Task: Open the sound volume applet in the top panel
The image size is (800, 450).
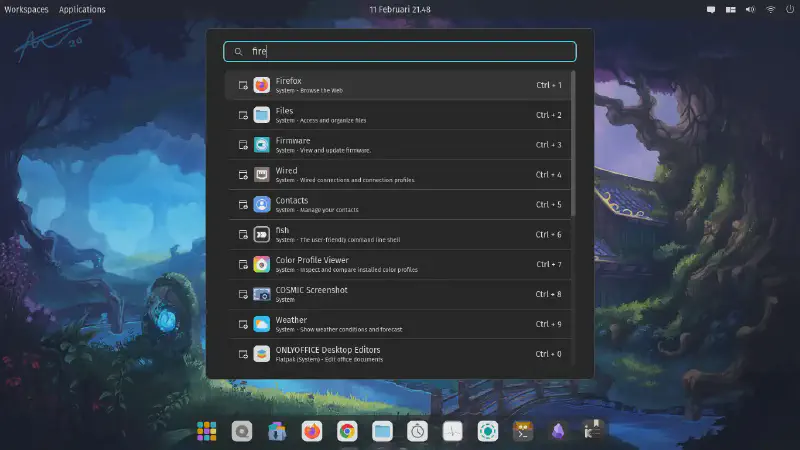Action: click(751, 9)
